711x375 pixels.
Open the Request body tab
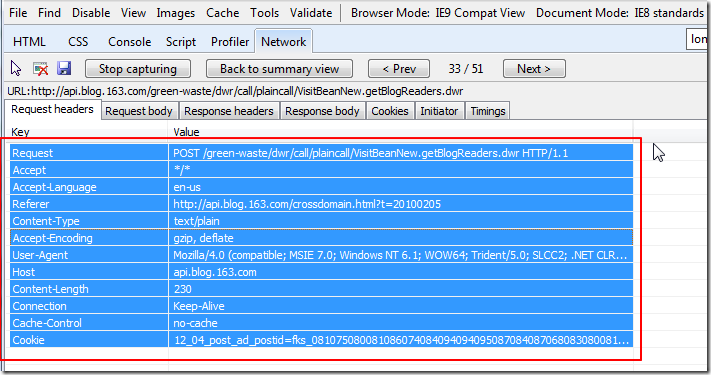click(139, 111)
